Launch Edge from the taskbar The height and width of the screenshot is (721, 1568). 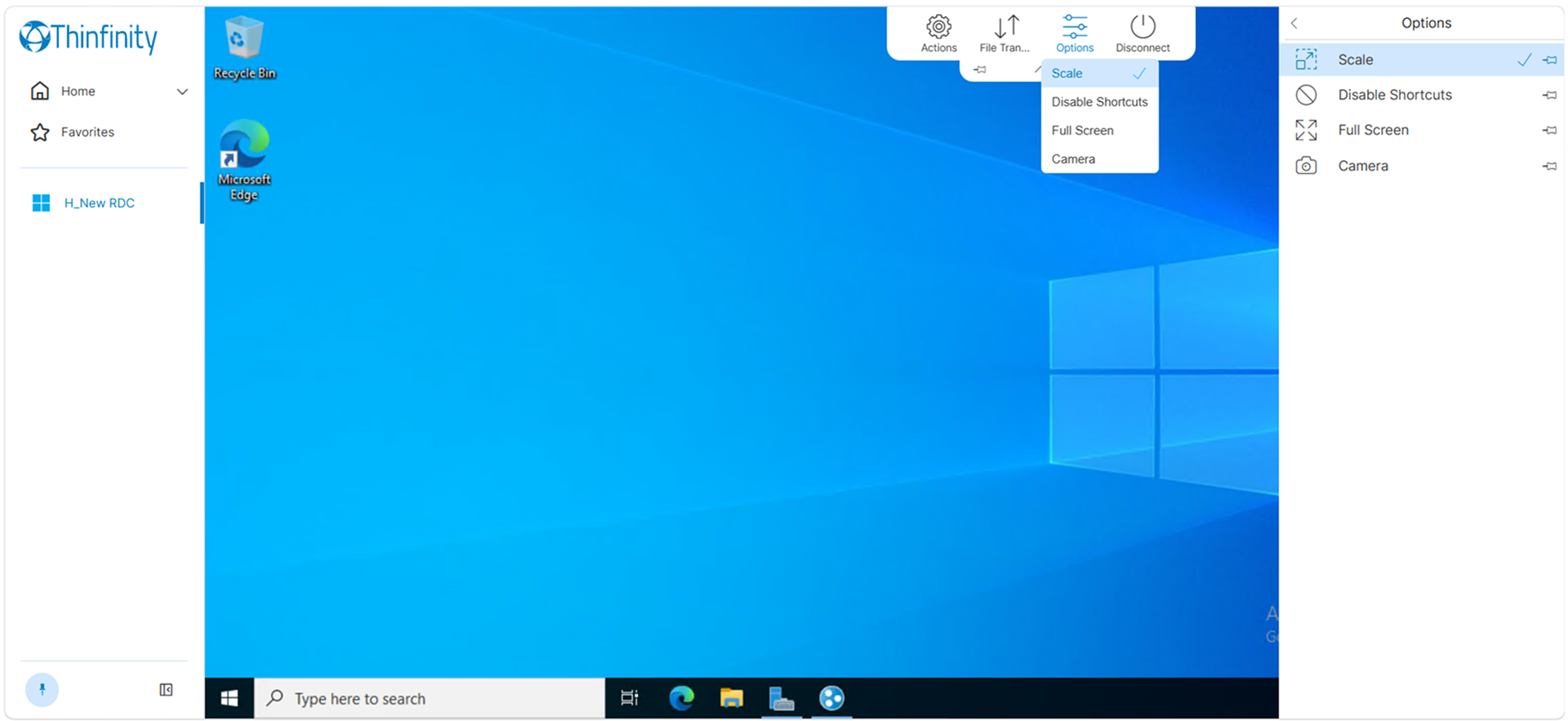pyautogui.click(x=681, y=698)
